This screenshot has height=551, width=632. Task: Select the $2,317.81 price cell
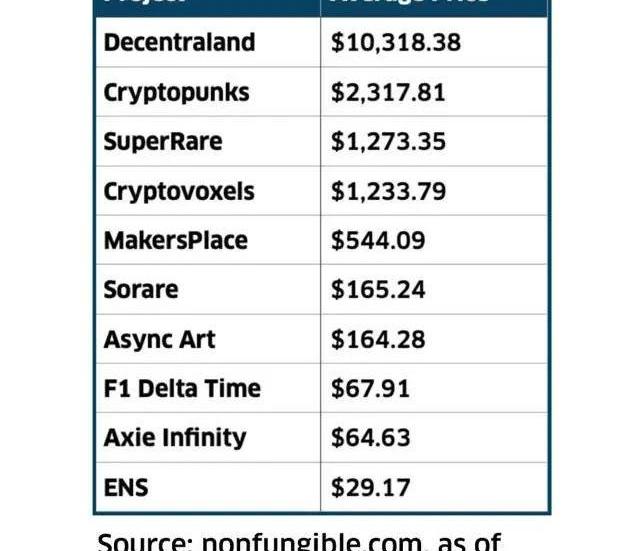434,92
